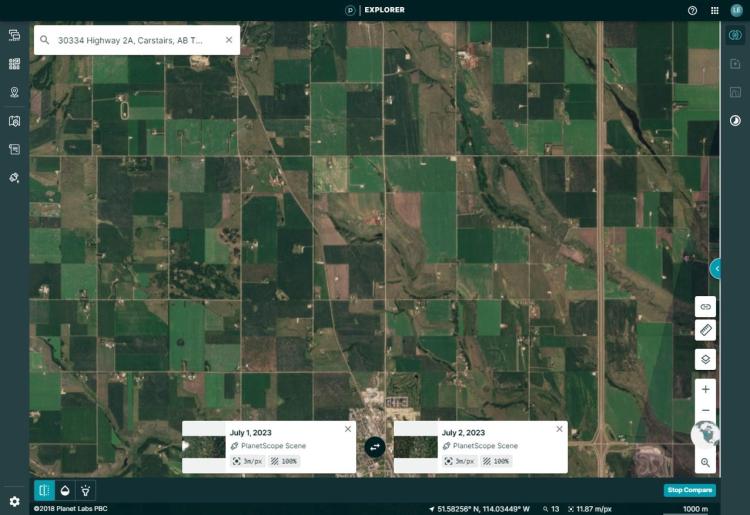Open the help question mark icon
The height and width of the screenshot is (515, 750).
692,11
